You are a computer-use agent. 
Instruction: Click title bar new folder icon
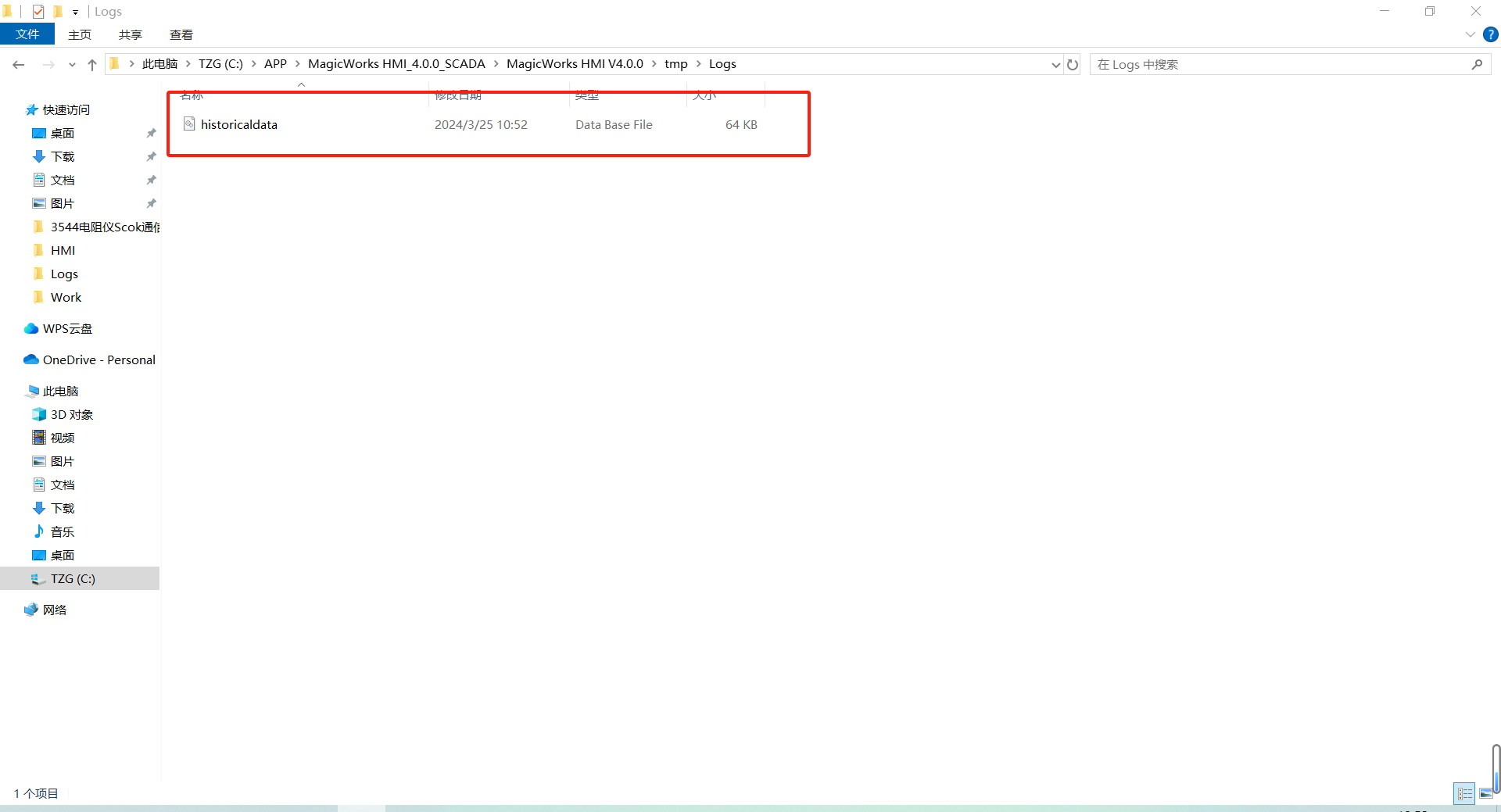(x=57, y=11)
